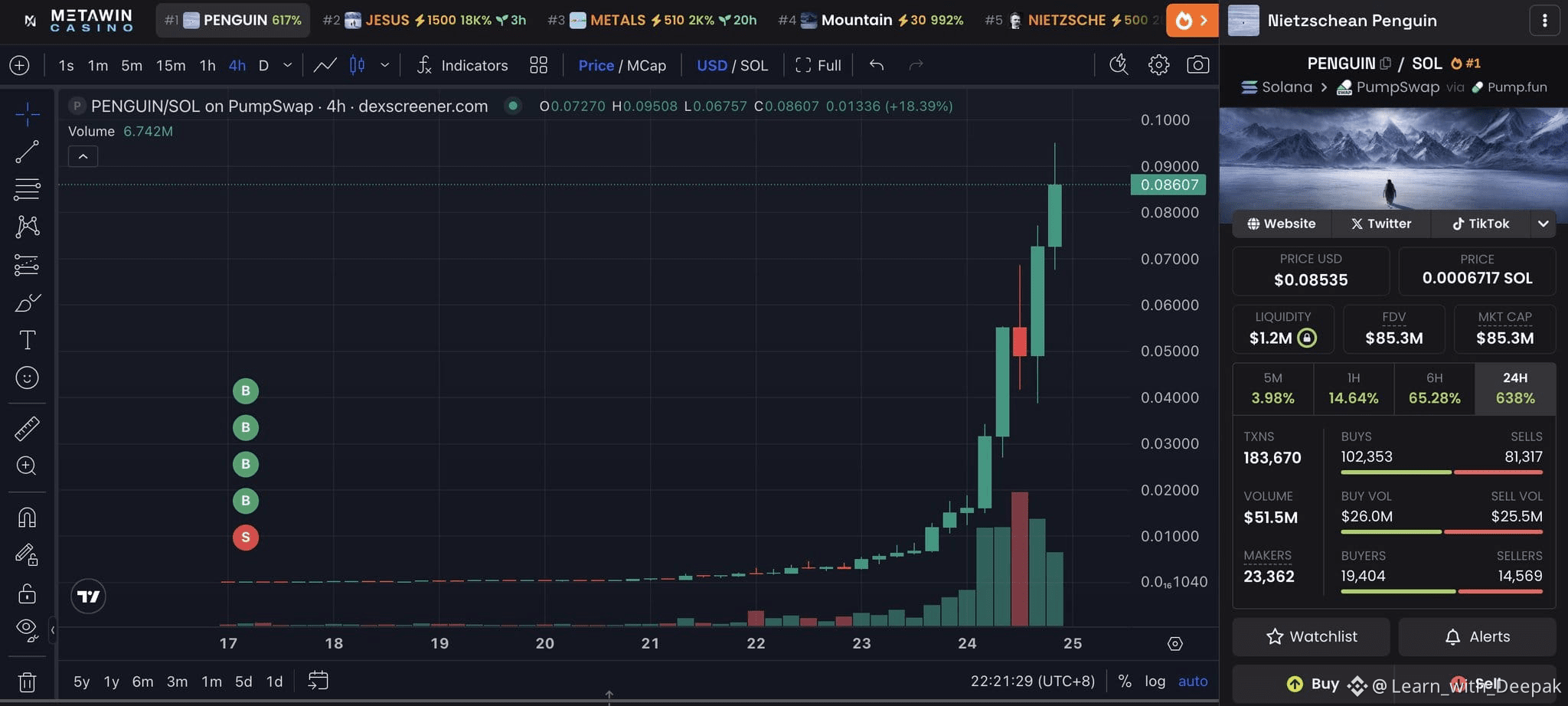Click the Nietzschean Penguin banner image
The image size is (1568, 706).
pyautogui.click(x=1393, y=159)
